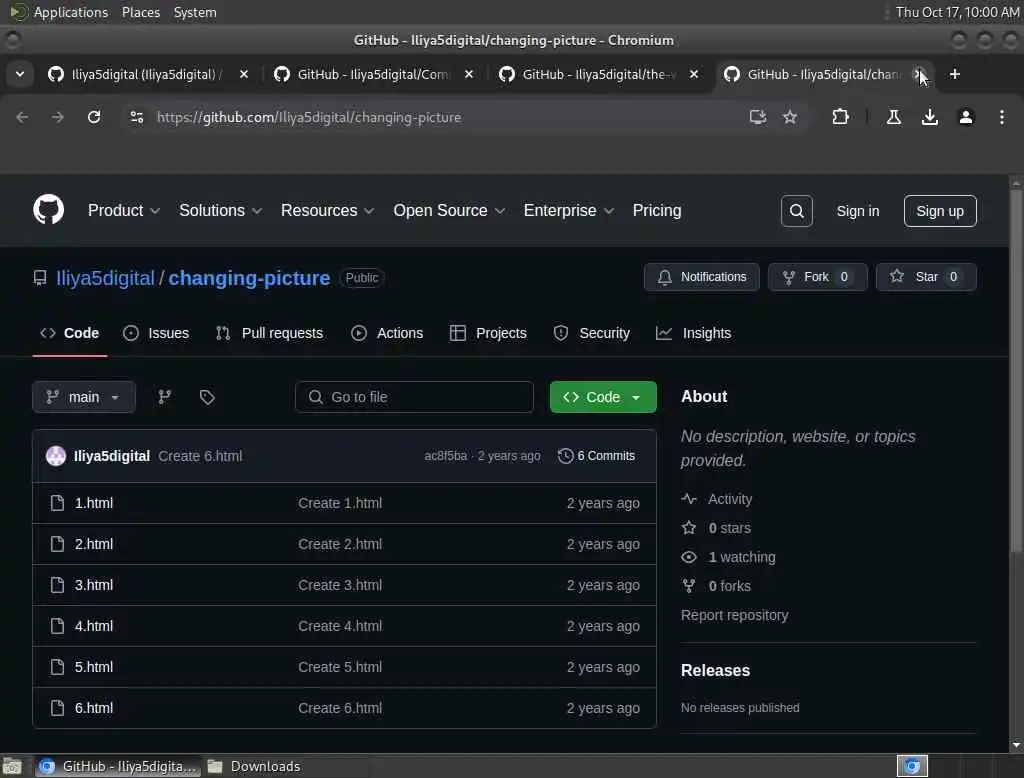The image size is (1024, 778).
Task: Click the Sign up button
Action: (x=940, y=211)
